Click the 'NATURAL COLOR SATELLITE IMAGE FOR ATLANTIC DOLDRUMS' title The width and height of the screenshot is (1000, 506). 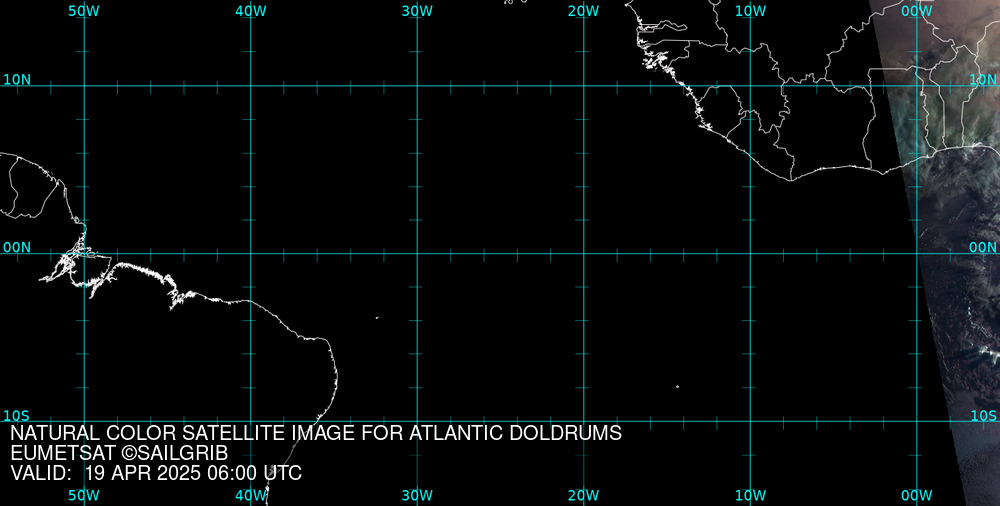pyautogui.click(x=316, y=433)
